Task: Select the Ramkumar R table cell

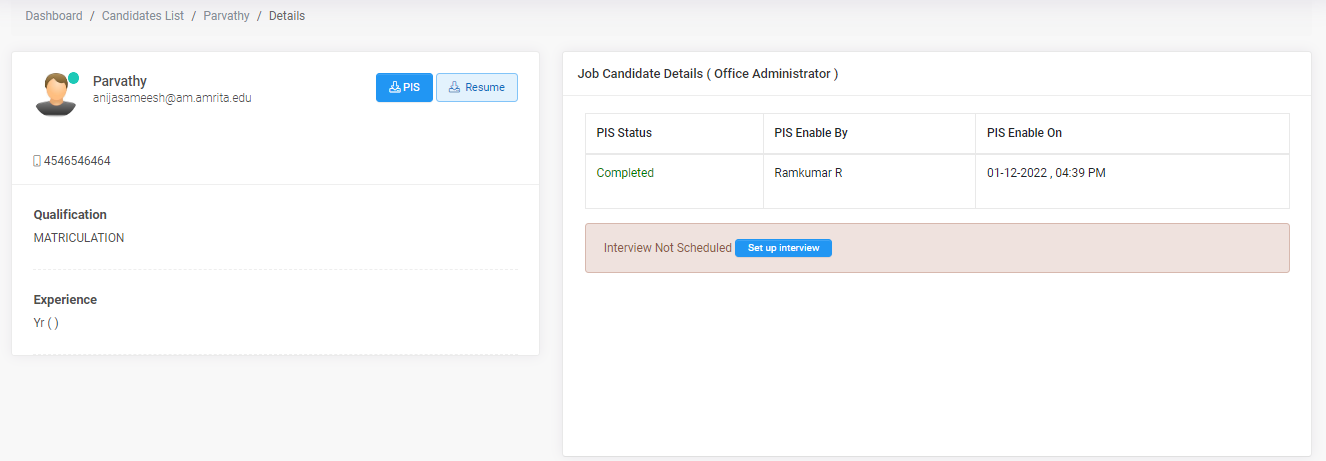Action: click(808, 173)
